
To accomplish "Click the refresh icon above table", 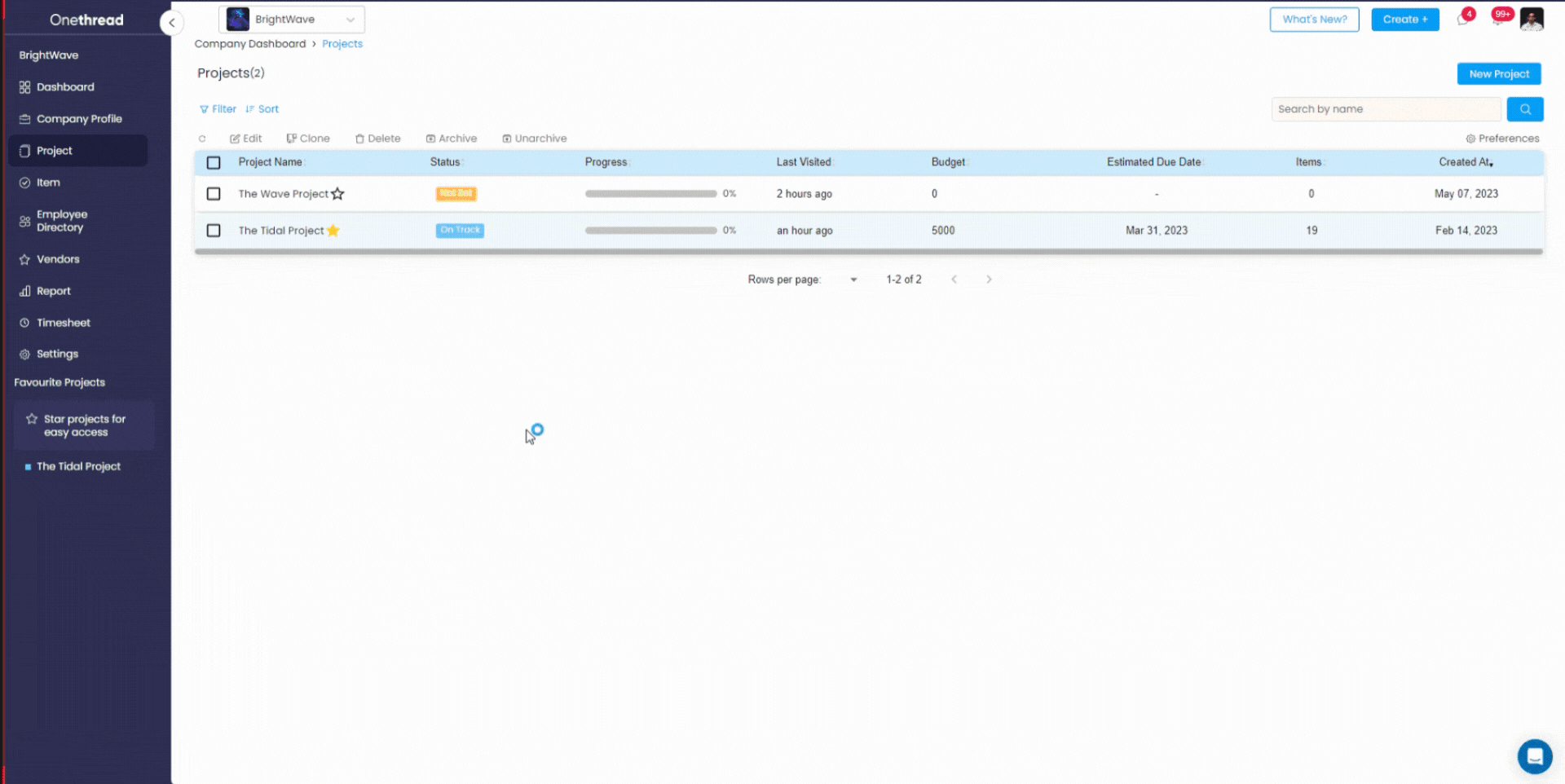I will click(x=202, y=139).
